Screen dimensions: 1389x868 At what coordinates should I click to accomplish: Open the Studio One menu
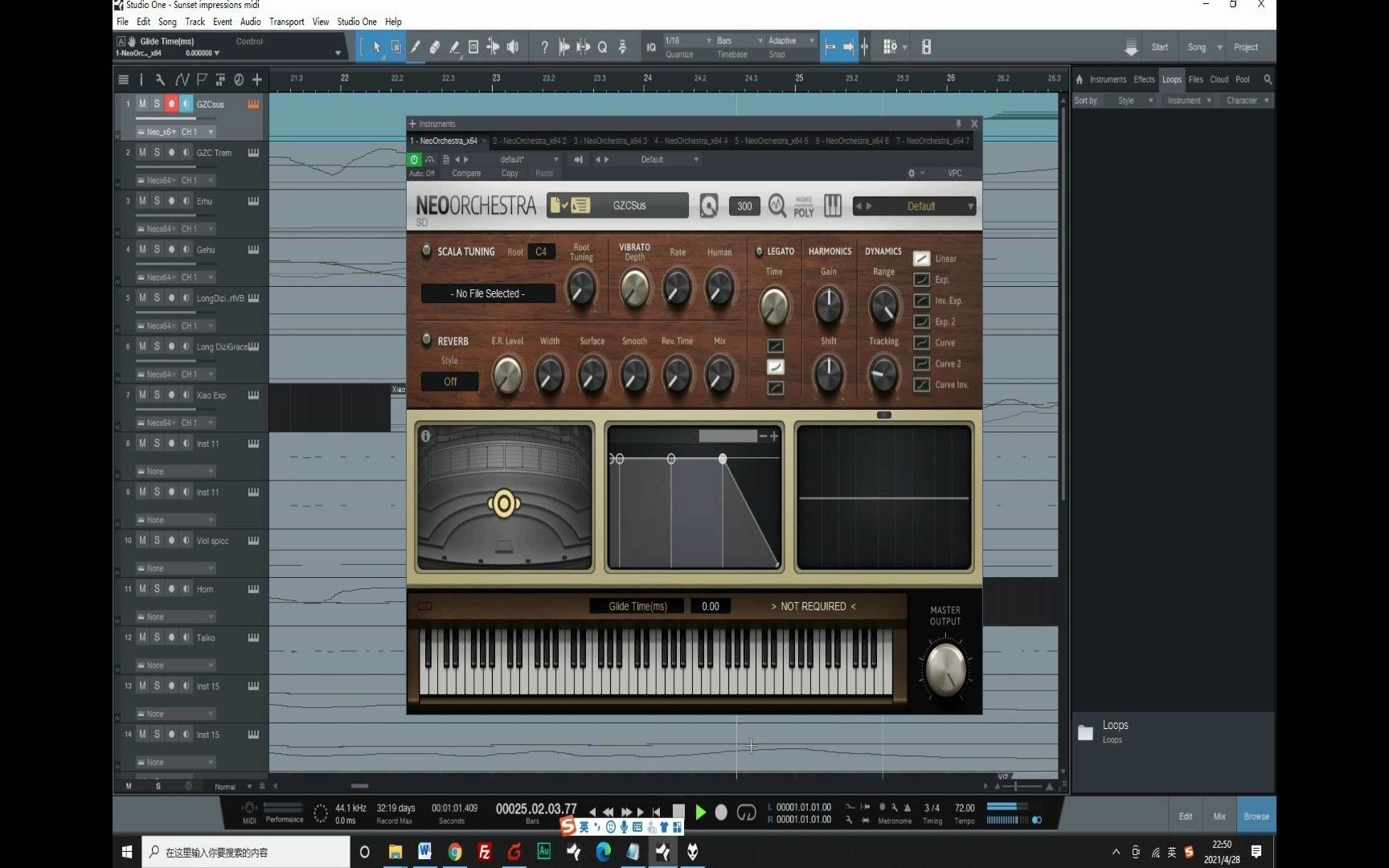(x=357, y=22)
